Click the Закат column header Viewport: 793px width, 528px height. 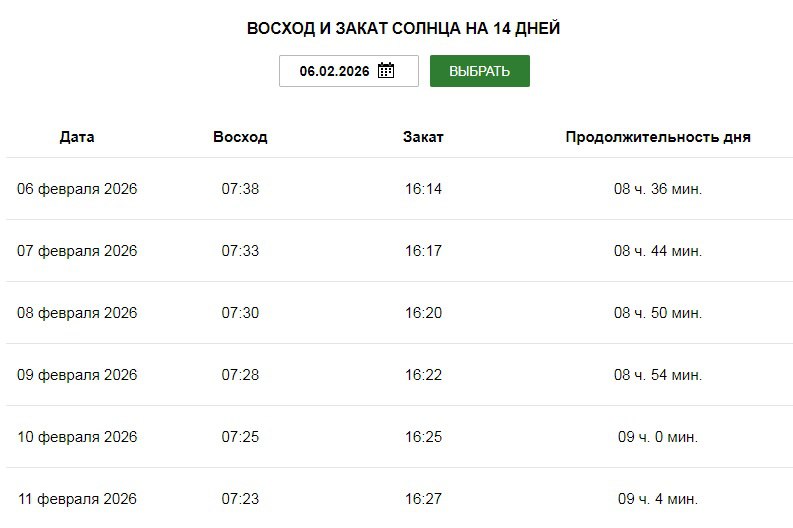pos(423,137)
